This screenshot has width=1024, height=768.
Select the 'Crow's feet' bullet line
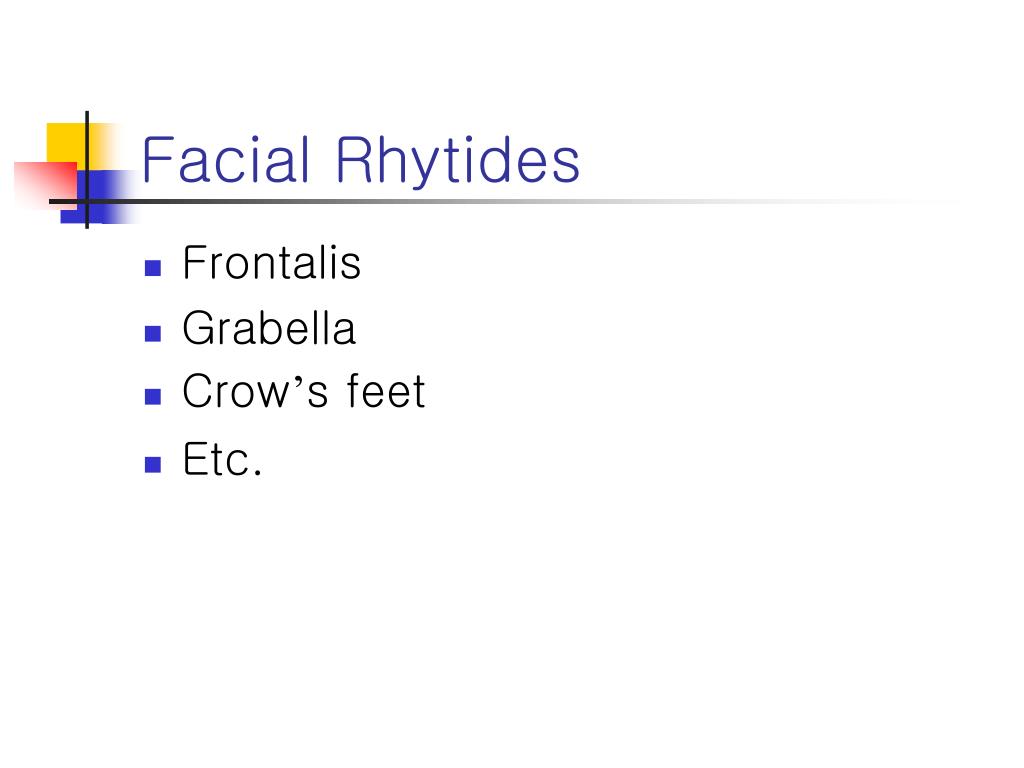pyautogui.click(x=304, y=391)
